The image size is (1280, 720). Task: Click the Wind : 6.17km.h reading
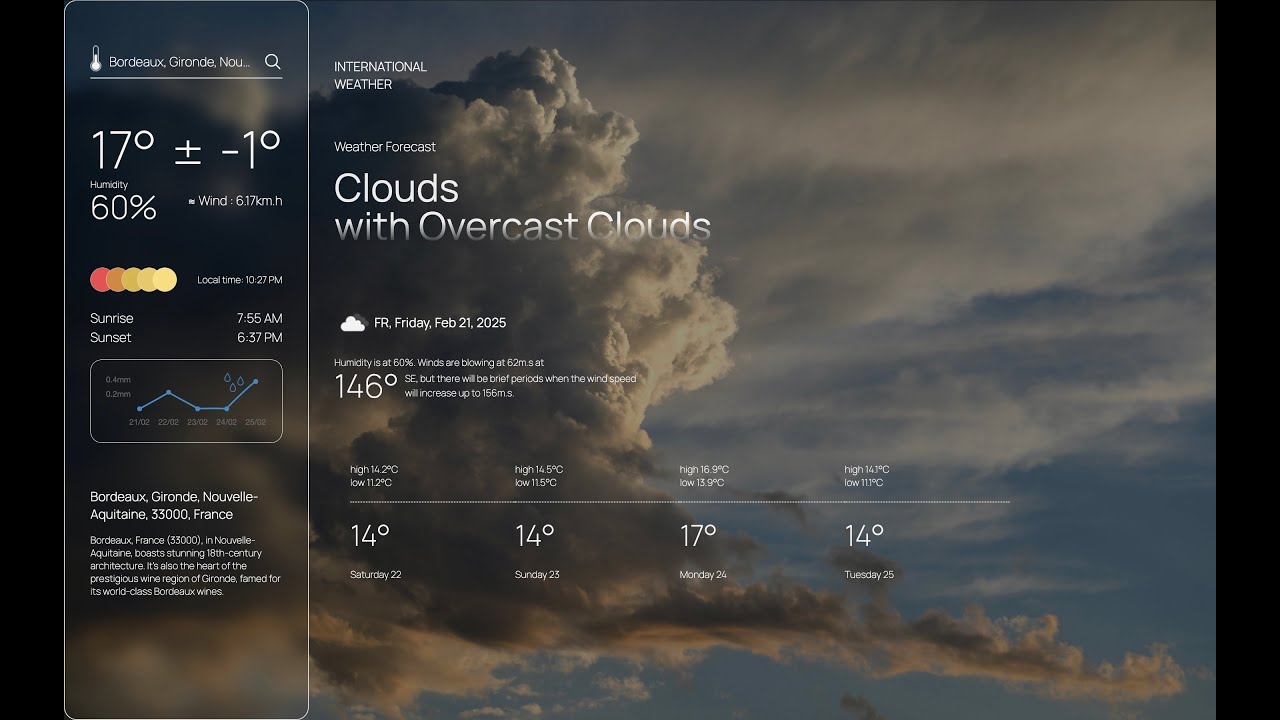(235, 201)
